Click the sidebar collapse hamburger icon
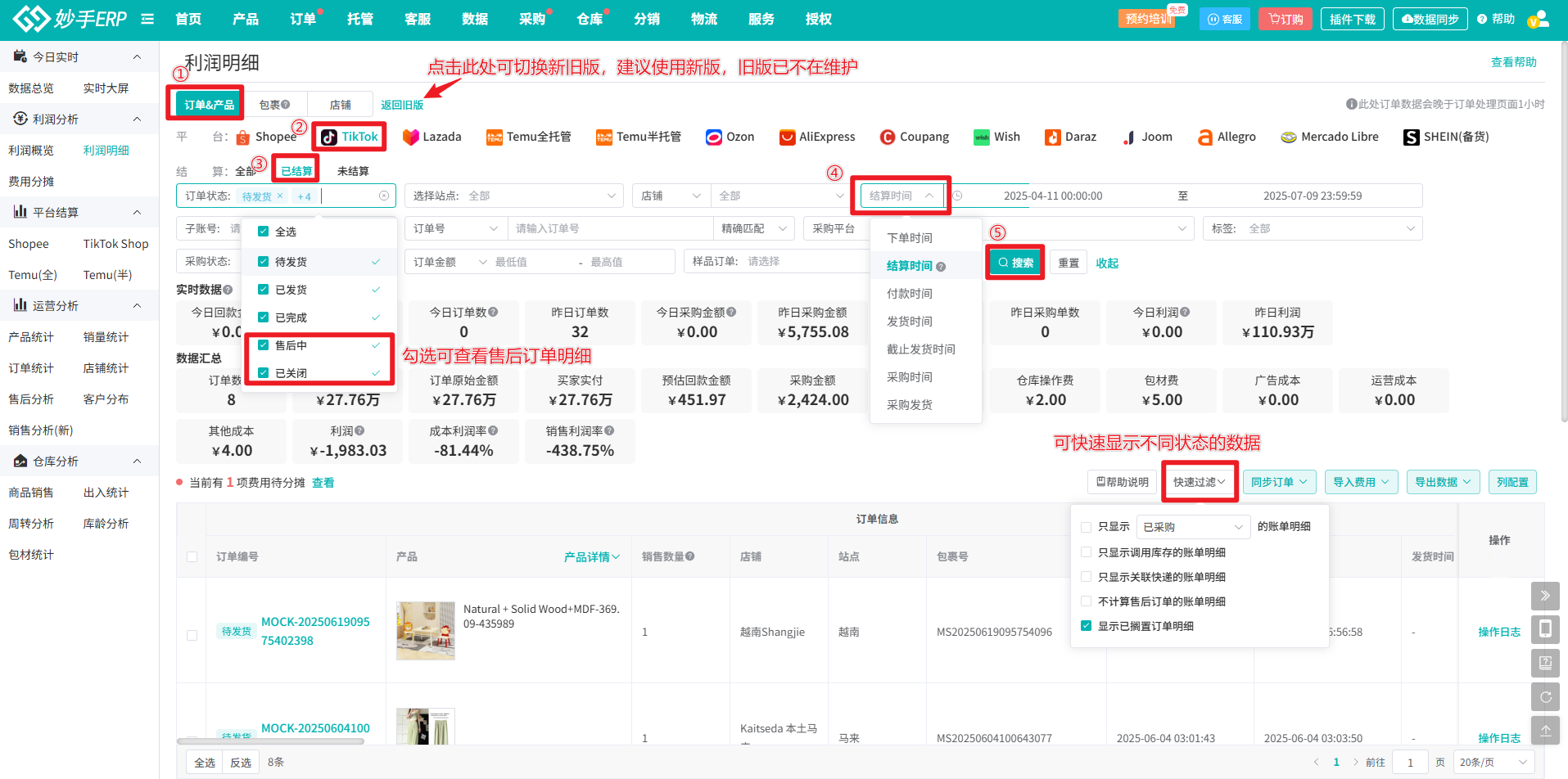 tap(147, 19)
